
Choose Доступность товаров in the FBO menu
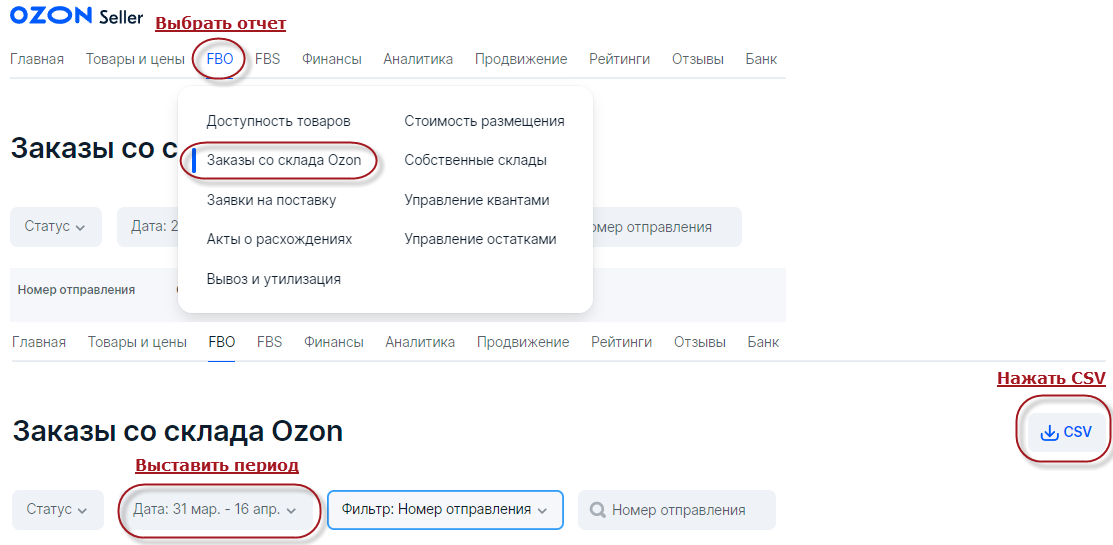tap(278, 121)
